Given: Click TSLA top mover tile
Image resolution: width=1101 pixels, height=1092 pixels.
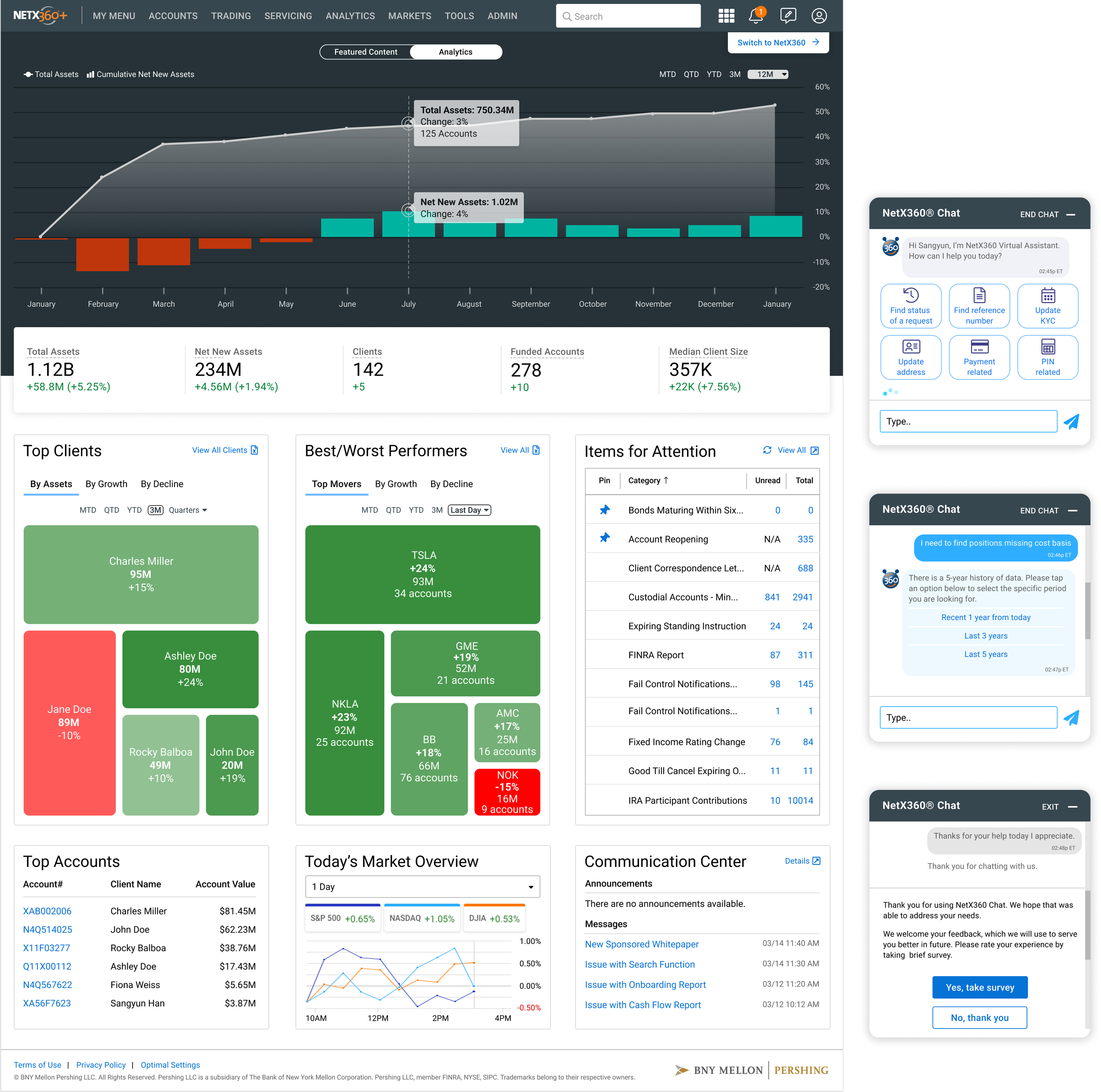Looking at the screenshot, I should [x=422, y=574].
